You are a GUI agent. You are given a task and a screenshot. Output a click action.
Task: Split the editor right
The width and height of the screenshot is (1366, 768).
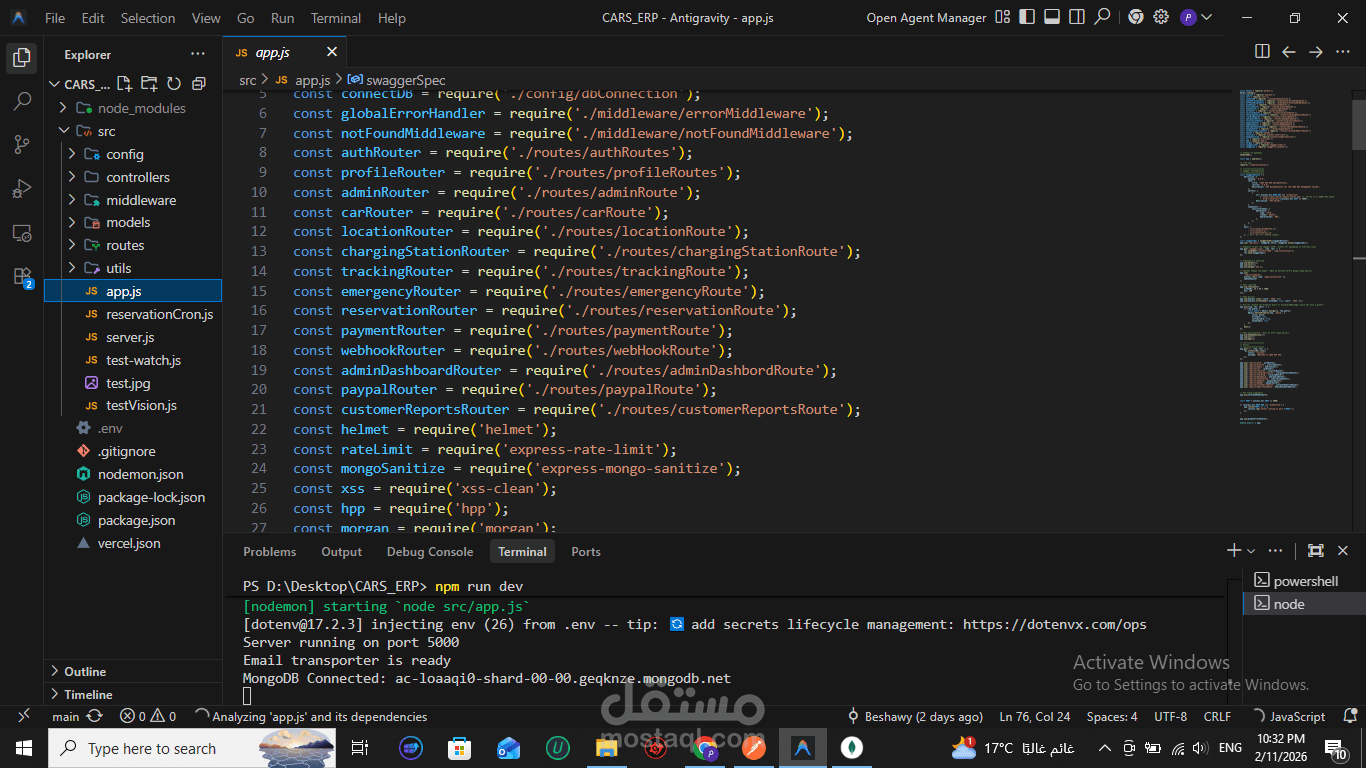click(x=1262, y=52)
